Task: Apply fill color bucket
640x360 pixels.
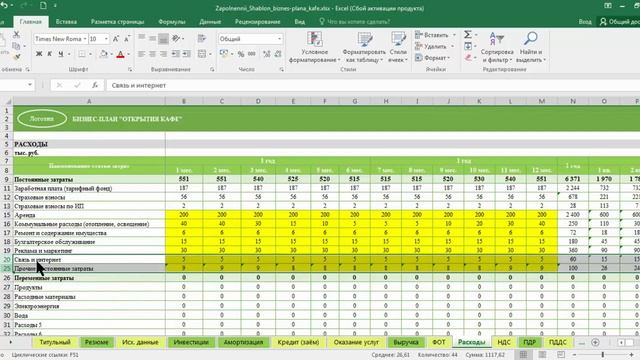Action: click(x=104, y=54)
